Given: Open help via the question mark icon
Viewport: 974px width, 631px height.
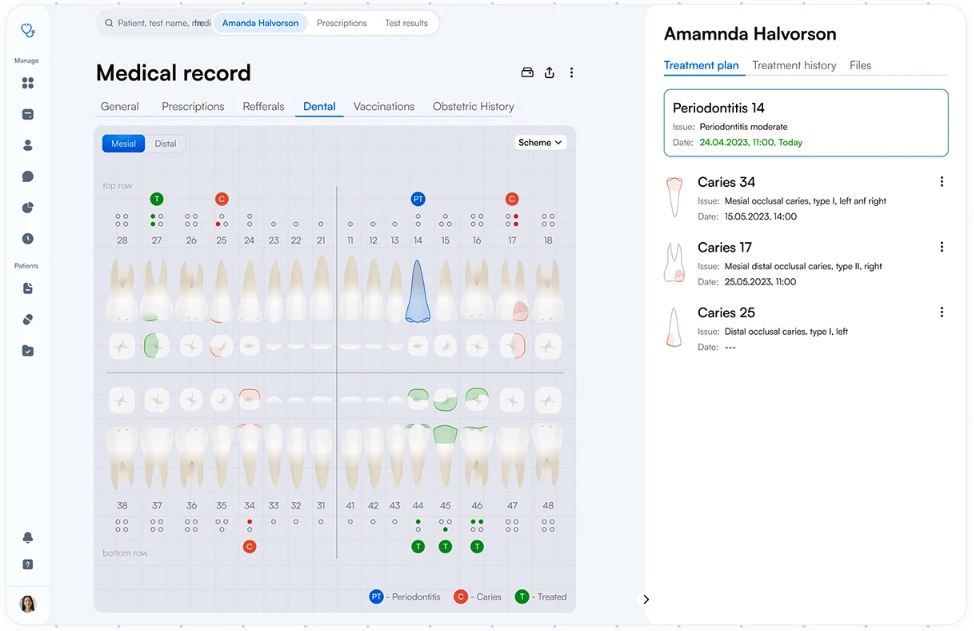Looking at the screenshot, I should 27,565.
